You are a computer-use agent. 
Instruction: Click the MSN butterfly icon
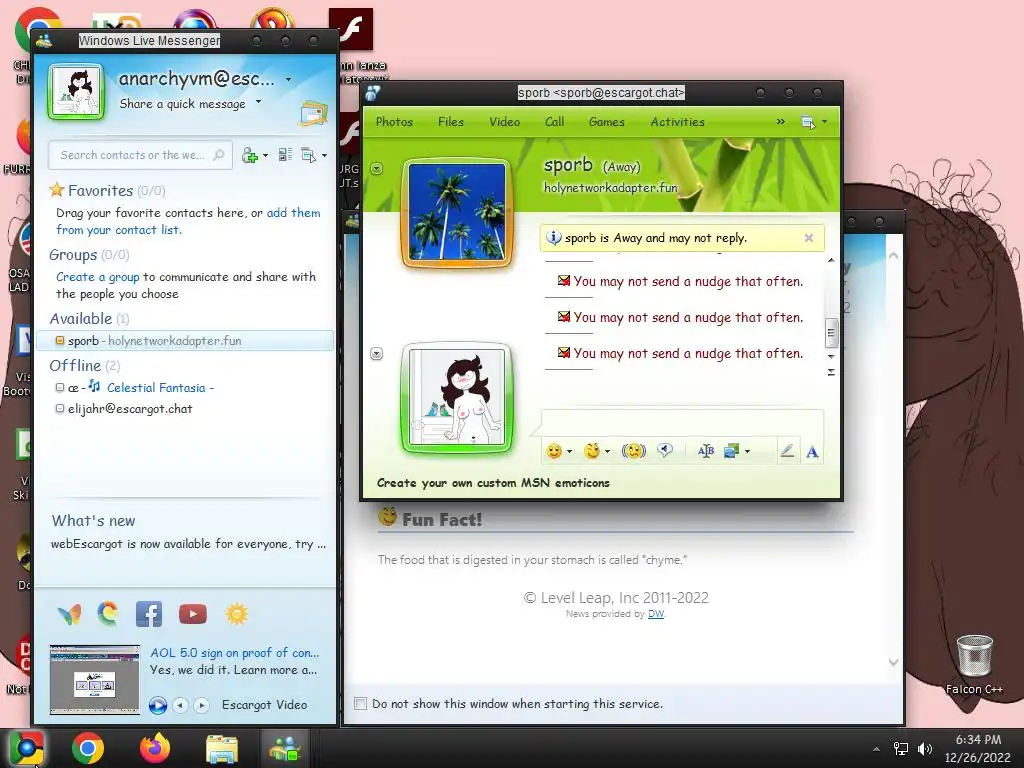click(70, 615)
